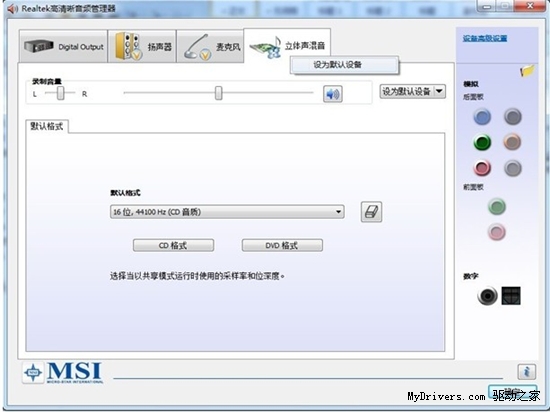This screenshot has width=550, height=412.
Task: Select the green rear panel audio jack
Action: click(x=482, y=142)
